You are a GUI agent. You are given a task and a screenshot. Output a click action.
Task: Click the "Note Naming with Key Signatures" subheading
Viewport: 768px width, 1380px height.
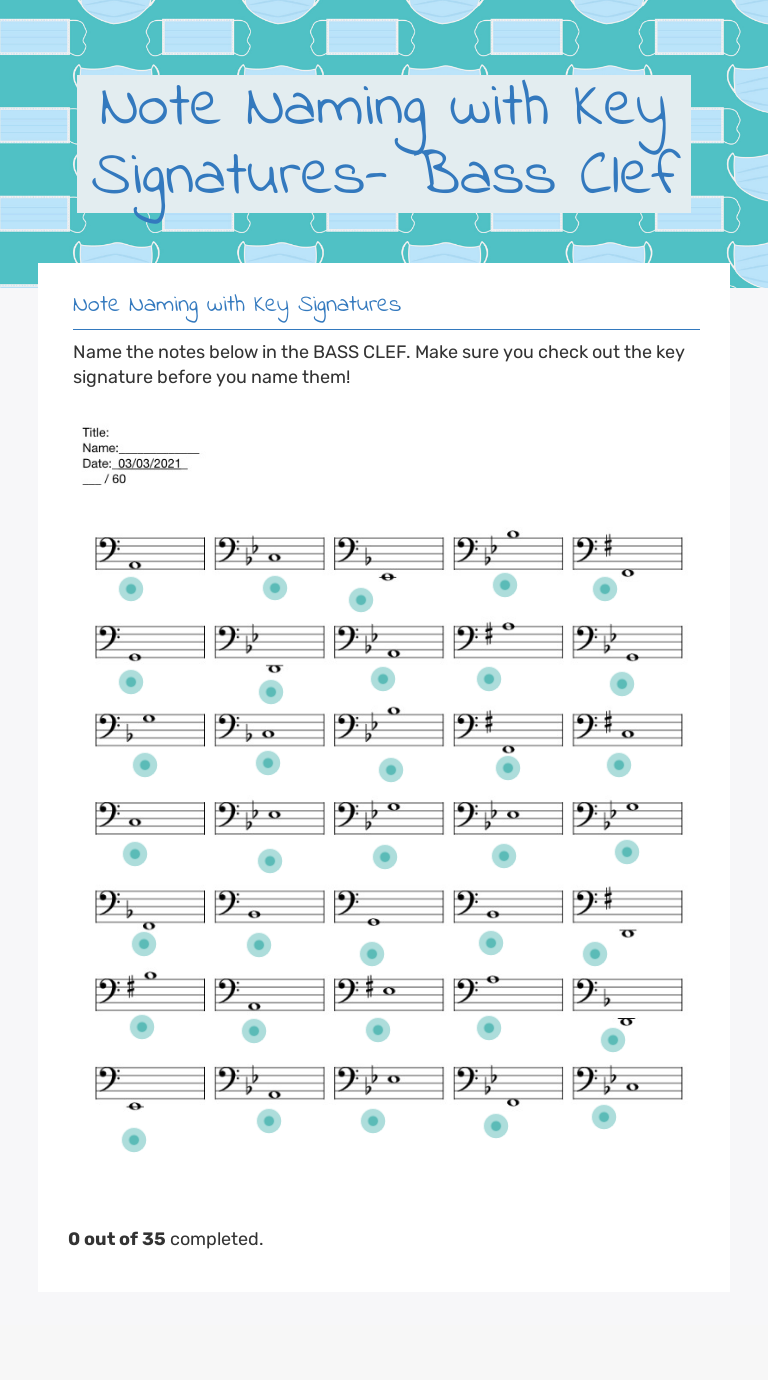click(x=237, y=304)
